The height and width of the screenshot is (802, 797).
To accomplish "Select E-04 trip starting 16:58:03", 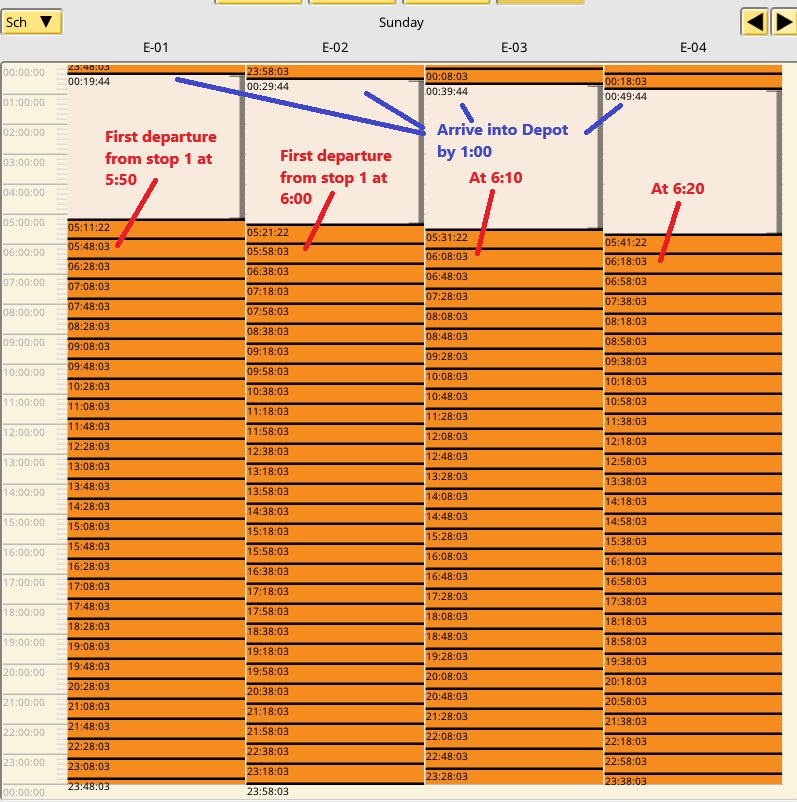I will tap(693, 585).
